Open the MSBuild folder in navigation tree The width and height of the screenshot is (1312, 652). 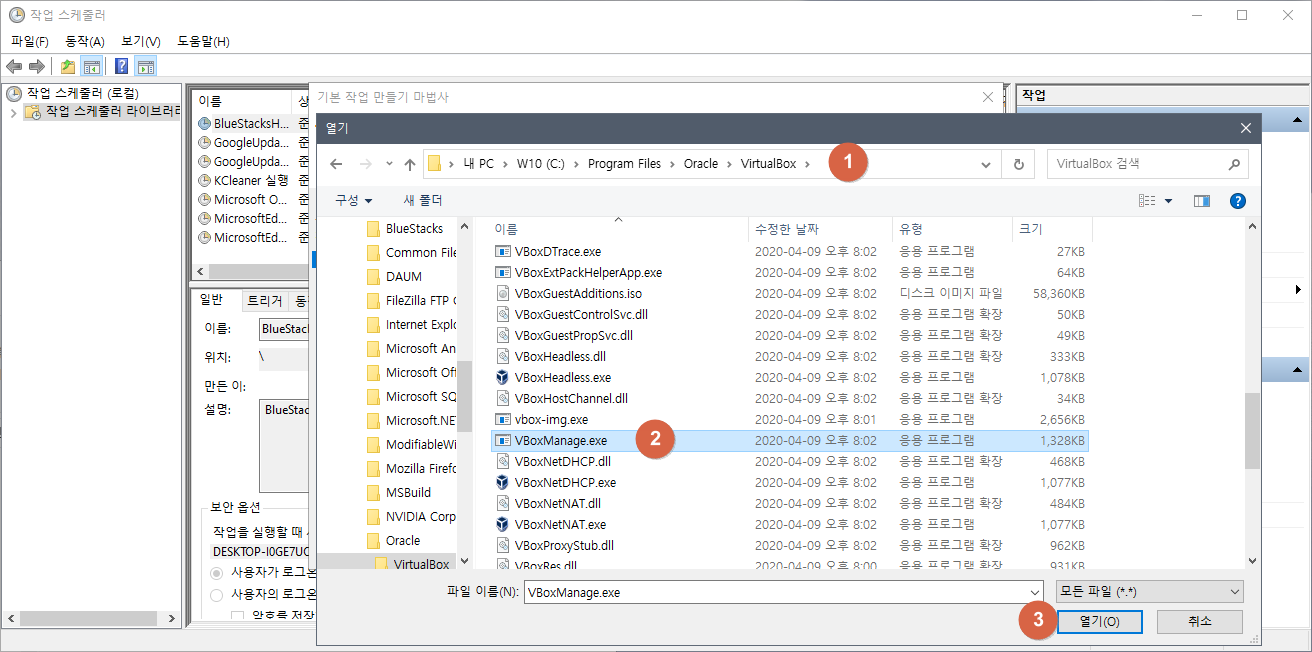click(x=408, y=492)
